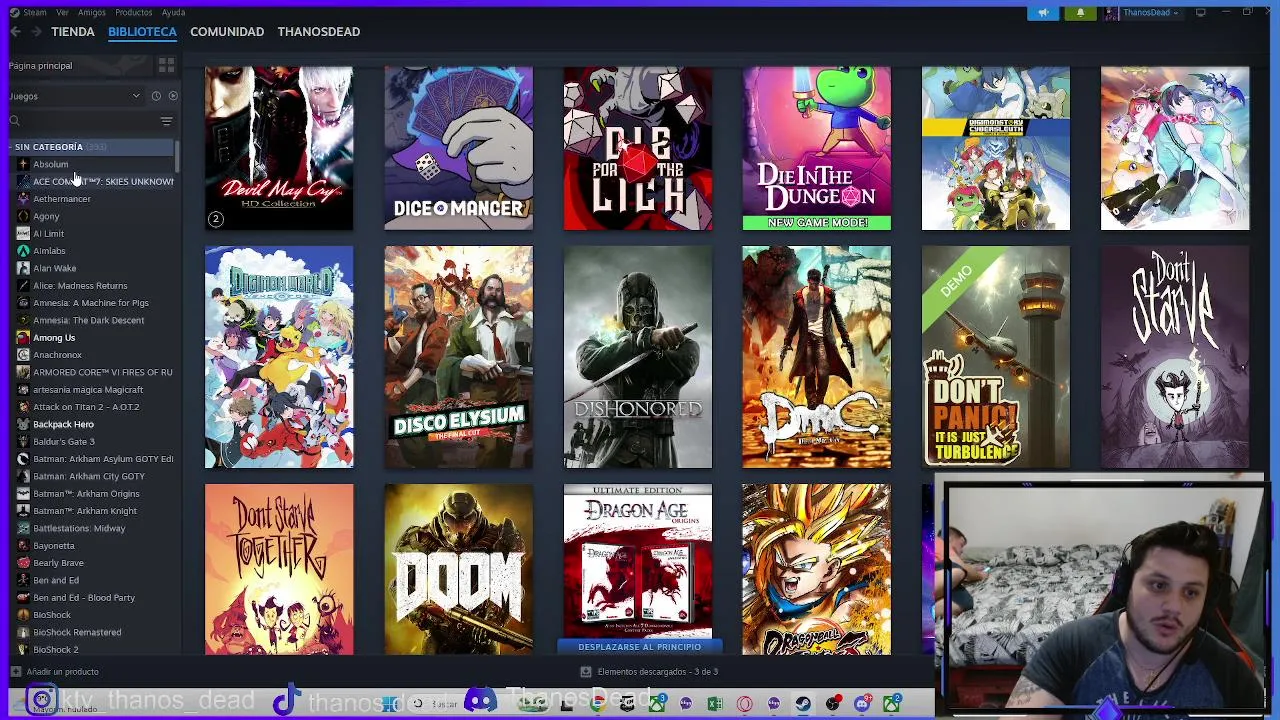
Task: Open the library filter options icon
Action: pyautogui.click(x=166, y=121)
